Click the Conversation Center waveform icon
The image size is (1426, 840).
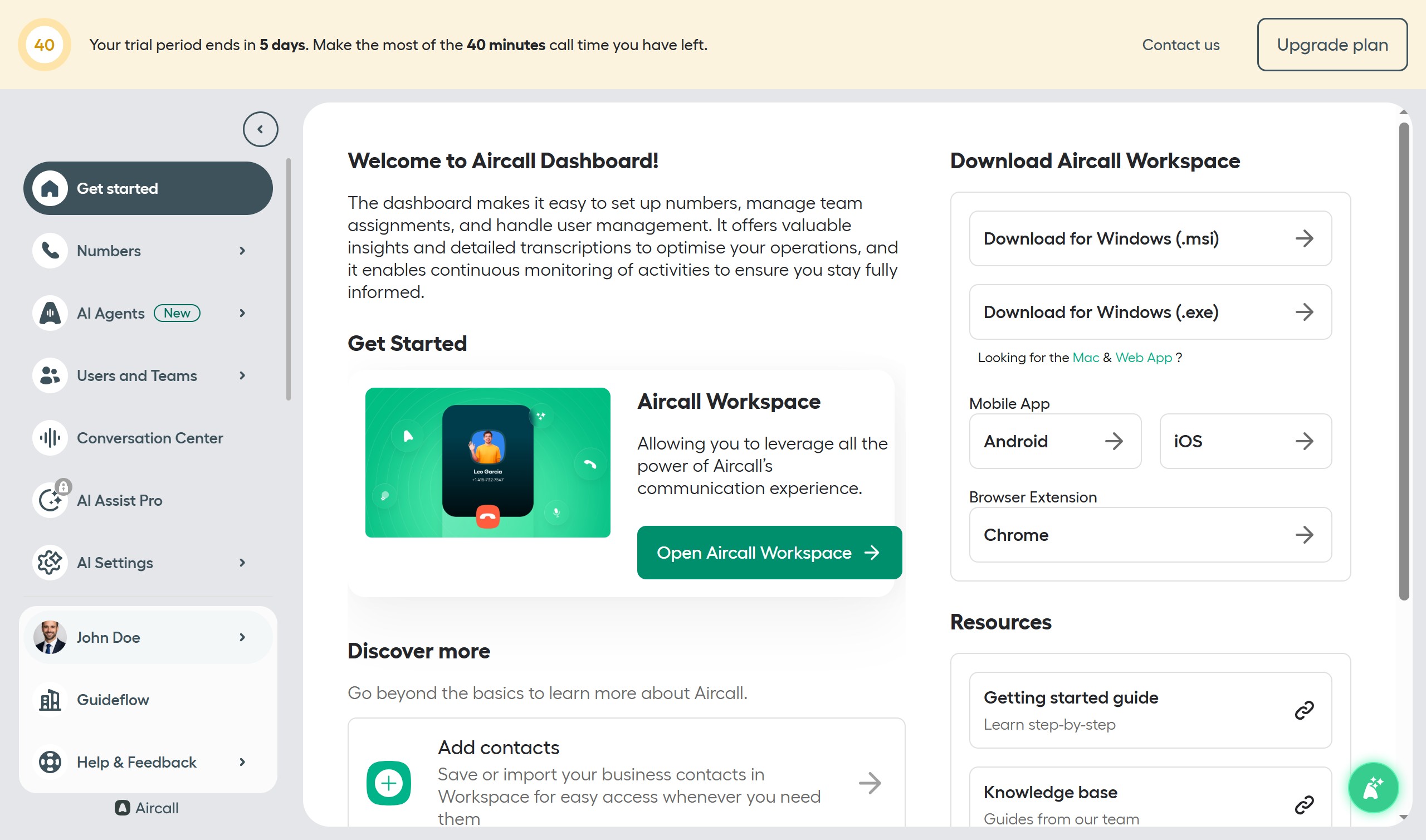pyautogui.click(x=50, y=438)
